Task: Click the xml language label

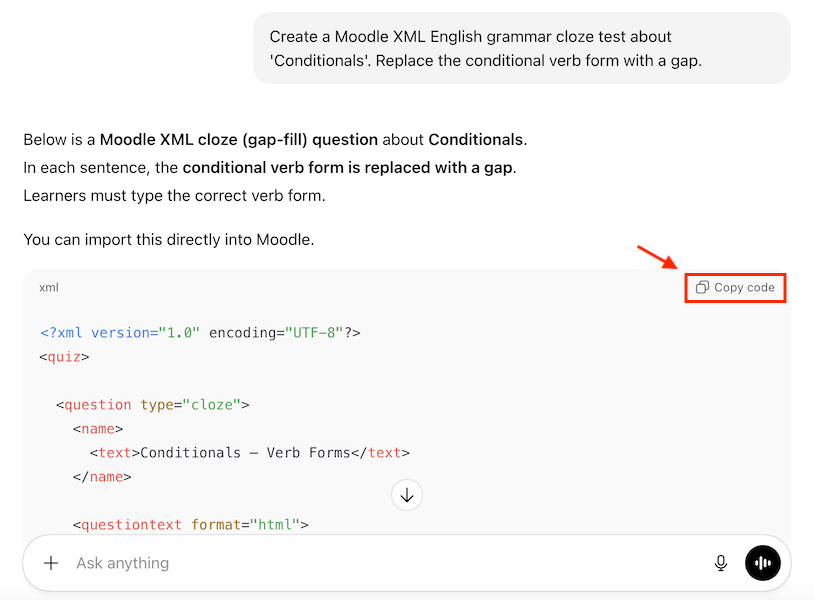Action: 49,288
